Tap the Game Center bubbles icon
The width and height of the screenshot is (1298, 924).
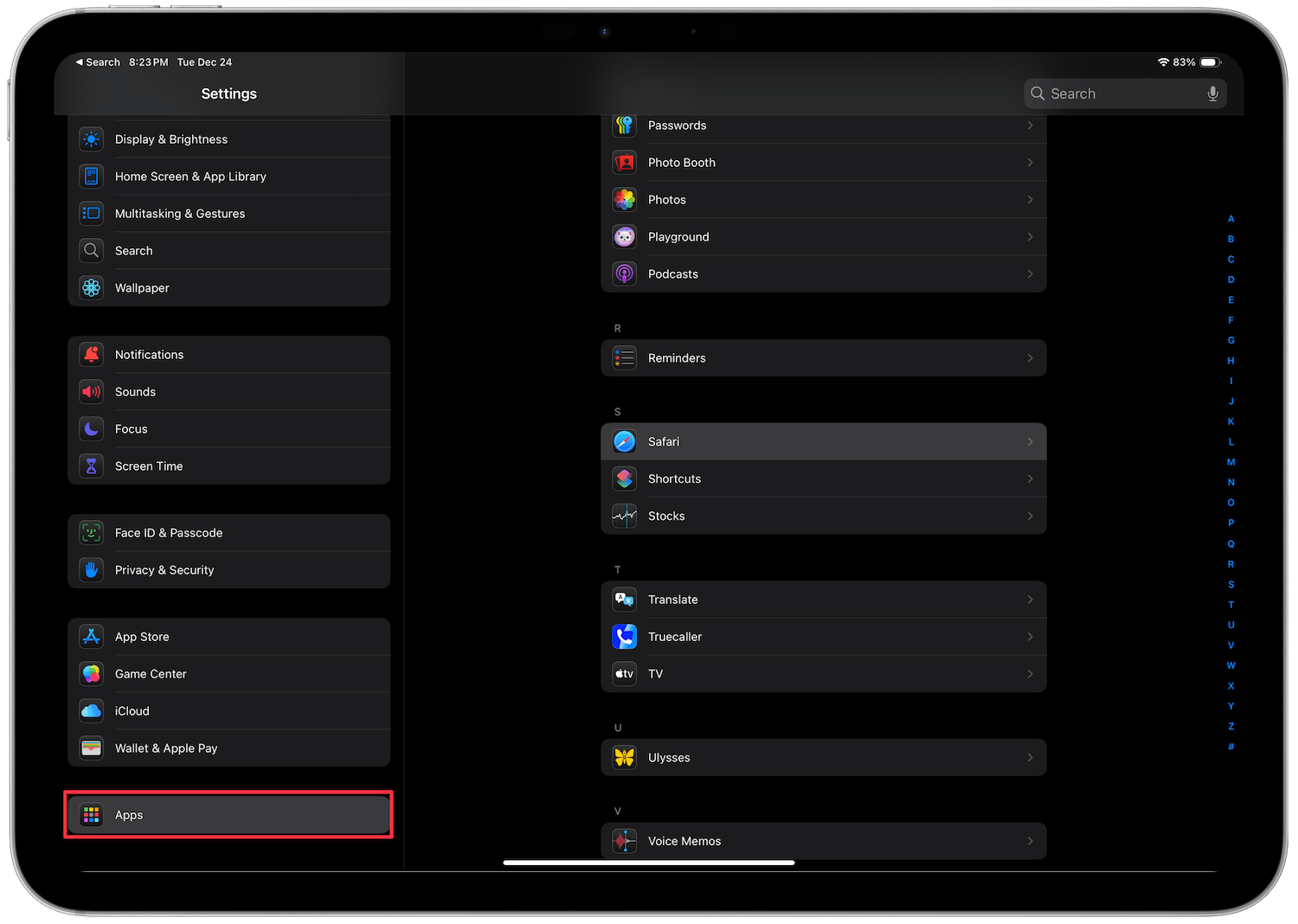click(92, 674)
